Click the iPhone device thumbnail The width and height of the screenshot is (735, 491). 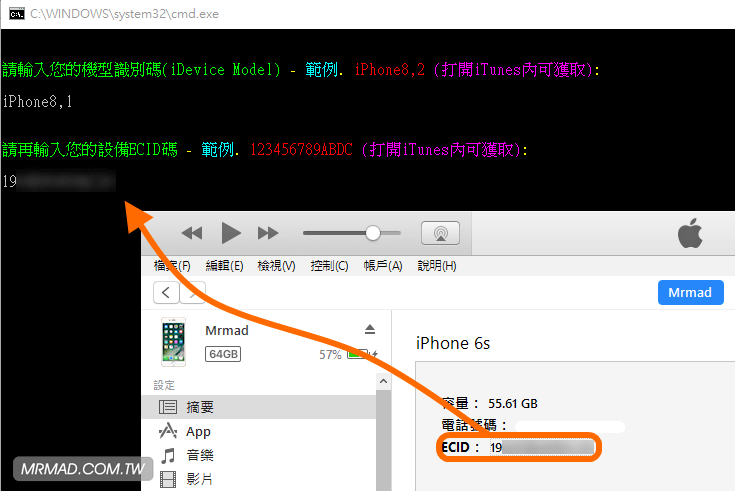173,342
